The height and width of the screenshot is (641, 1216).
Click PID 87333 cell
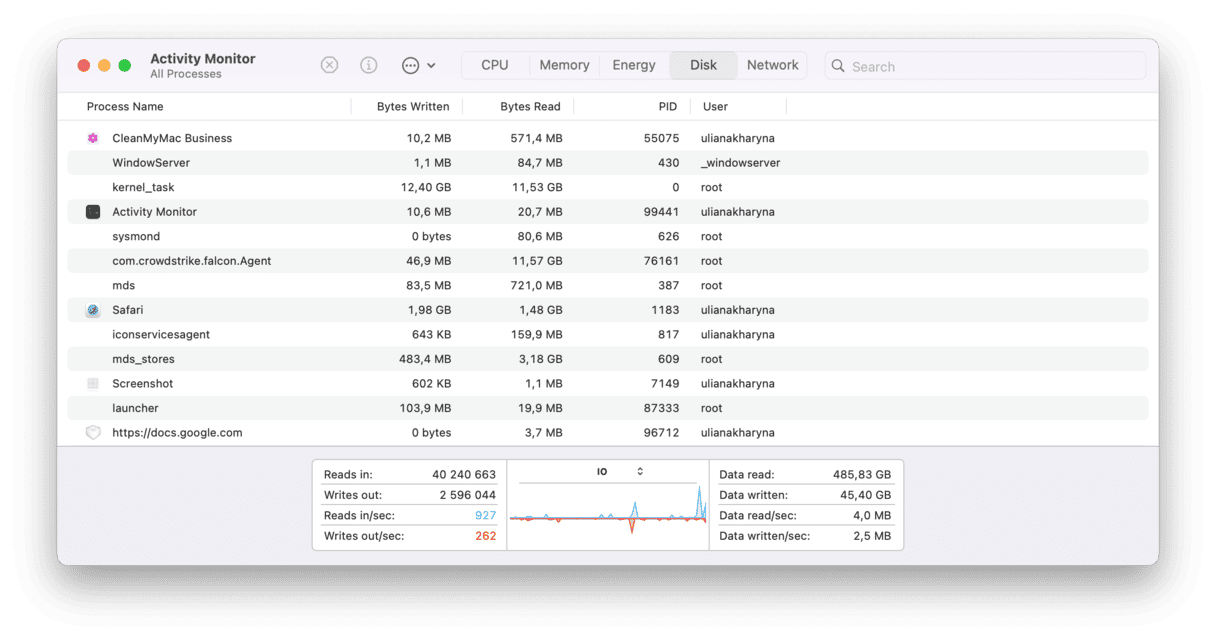click(661, 408)
